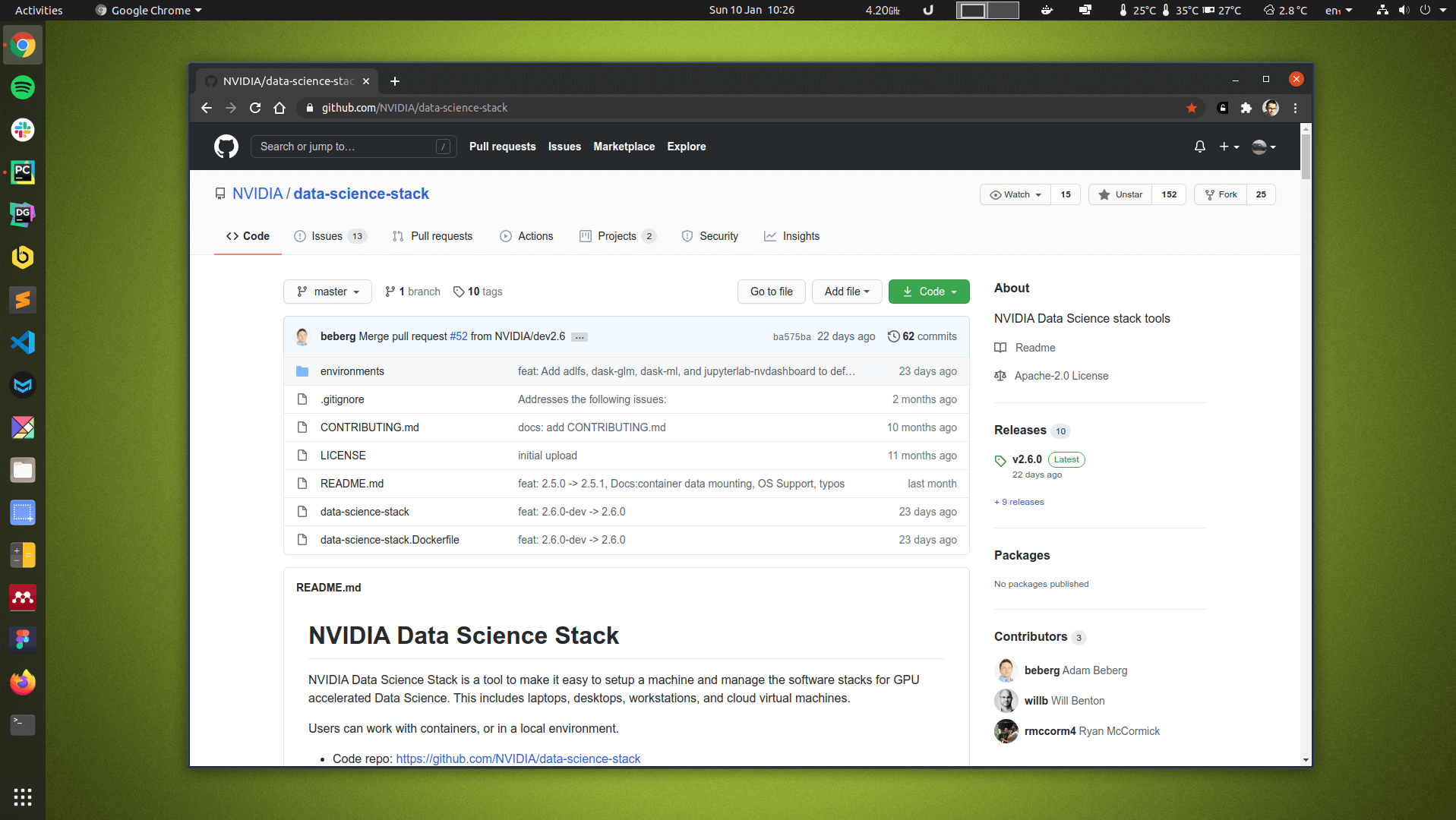Open a new Chrome tab
The height and width of the screenshot is (820, 1456).
point(395,81)
